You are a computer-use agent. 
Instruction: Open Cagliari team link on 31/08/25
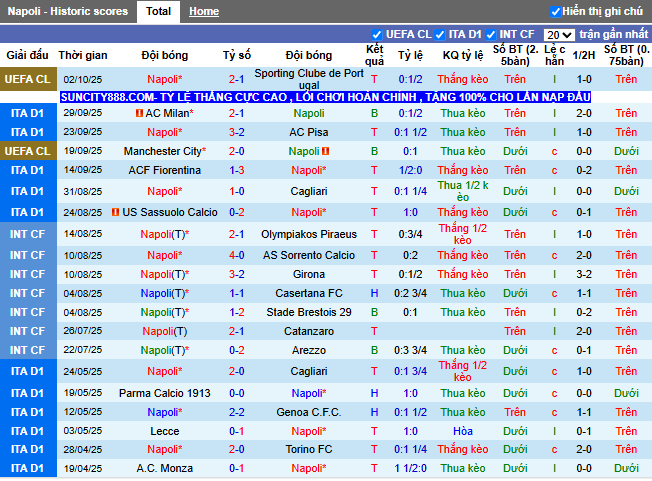[x=309, y=192]
